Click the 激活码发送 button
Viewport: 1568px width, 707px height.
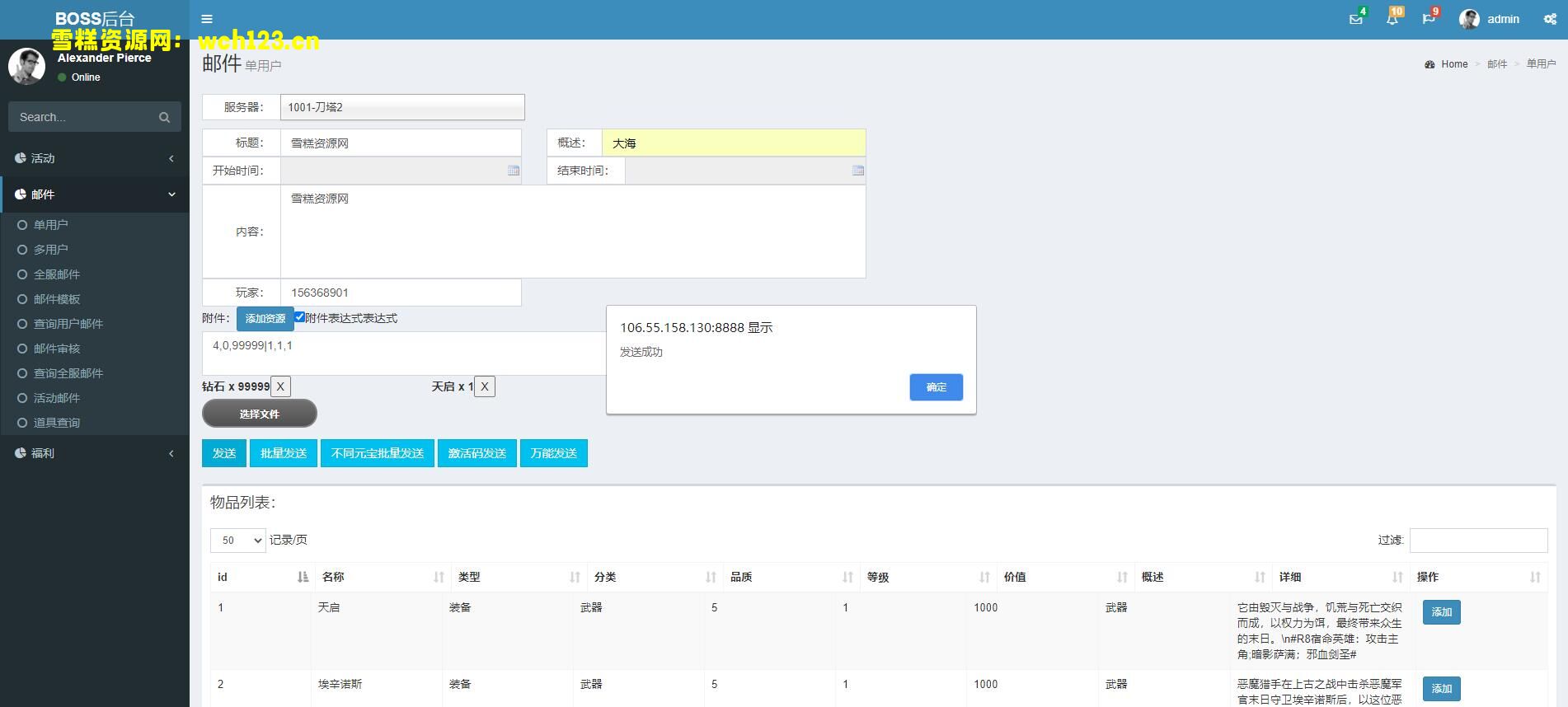click(x=477, y=453)
